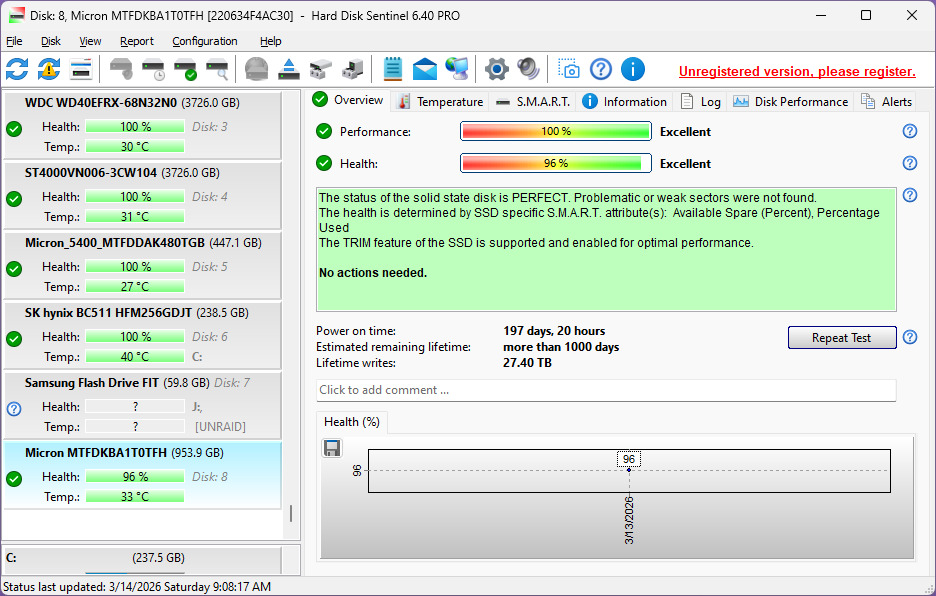The height and width of the screenshot is (596, 936).
Task: Click the loudspeaker sound icon
Action: pyautogui.click(x=528, y=69)
